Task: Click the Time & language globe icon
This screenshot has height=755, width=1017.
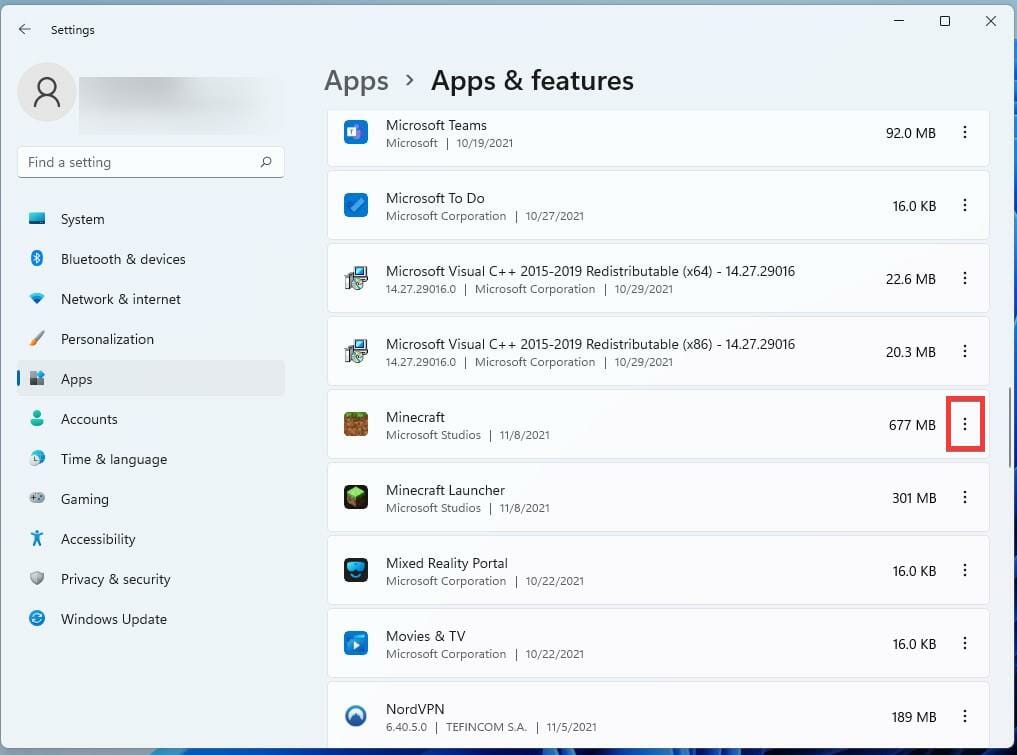Action: (37, 459)
